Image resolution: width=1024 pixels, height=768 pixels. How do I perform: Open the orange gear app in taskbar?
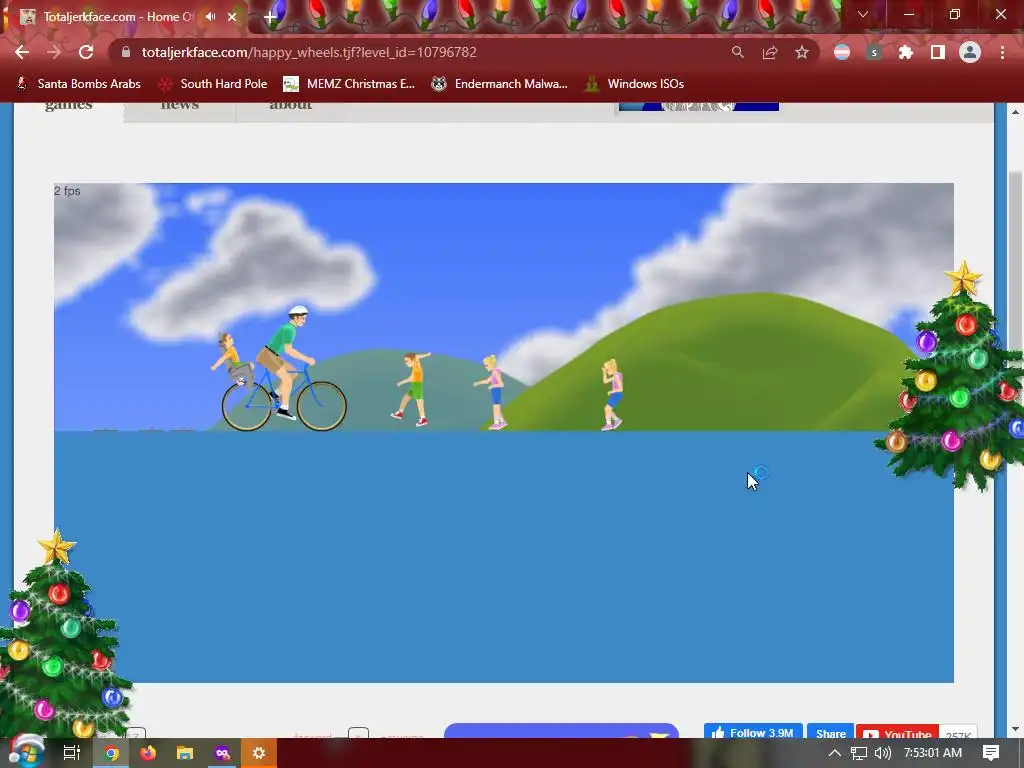259,753
